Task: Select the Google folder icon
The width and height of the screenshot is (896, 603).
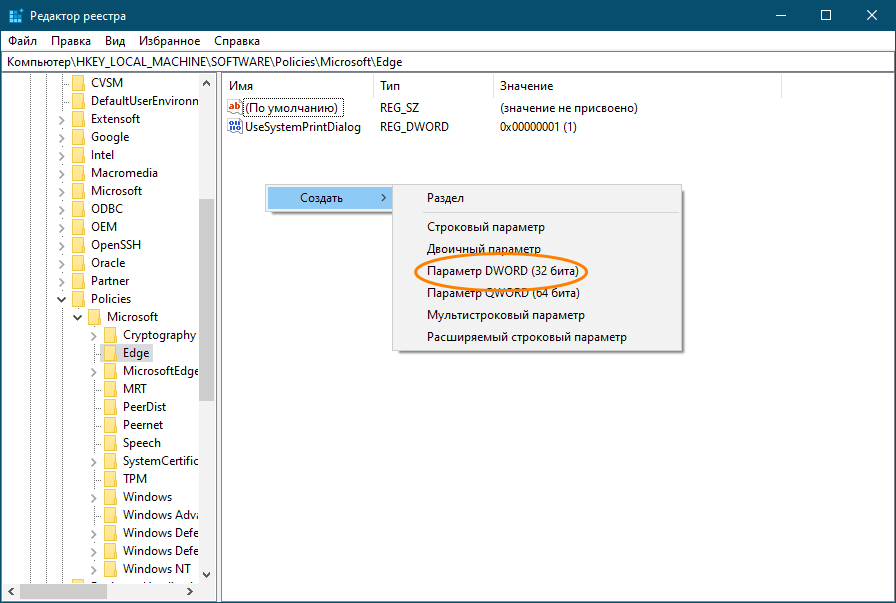Action: (78, 137)
